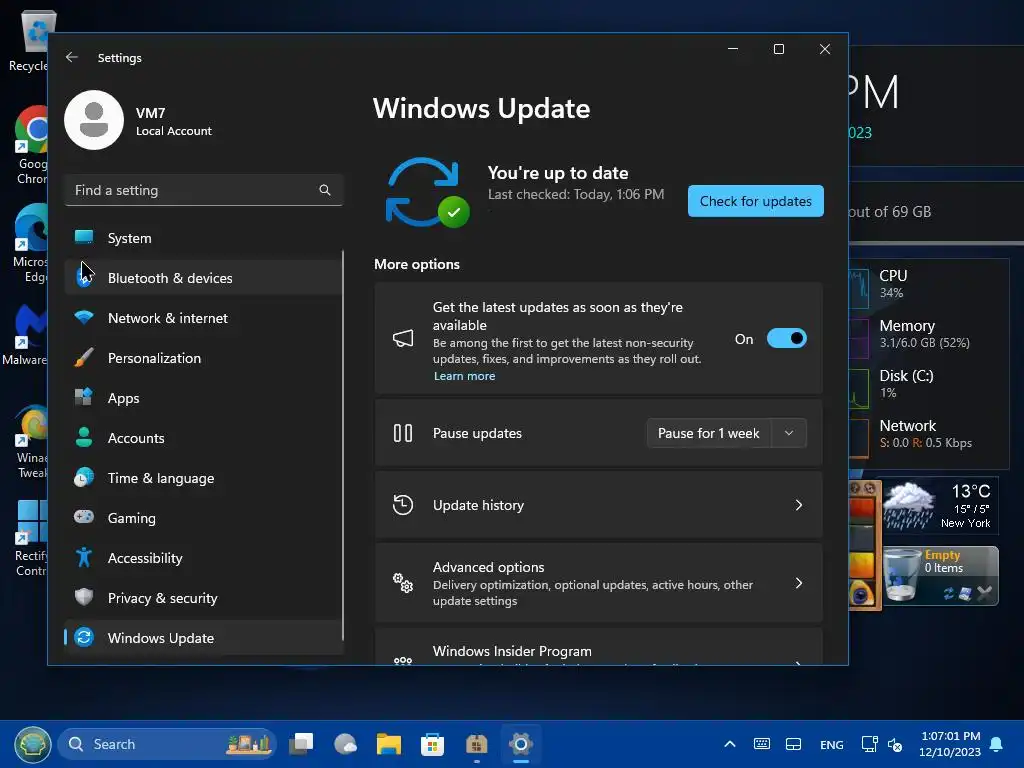Click the Accessibility figure icon

tap(84, 557)
